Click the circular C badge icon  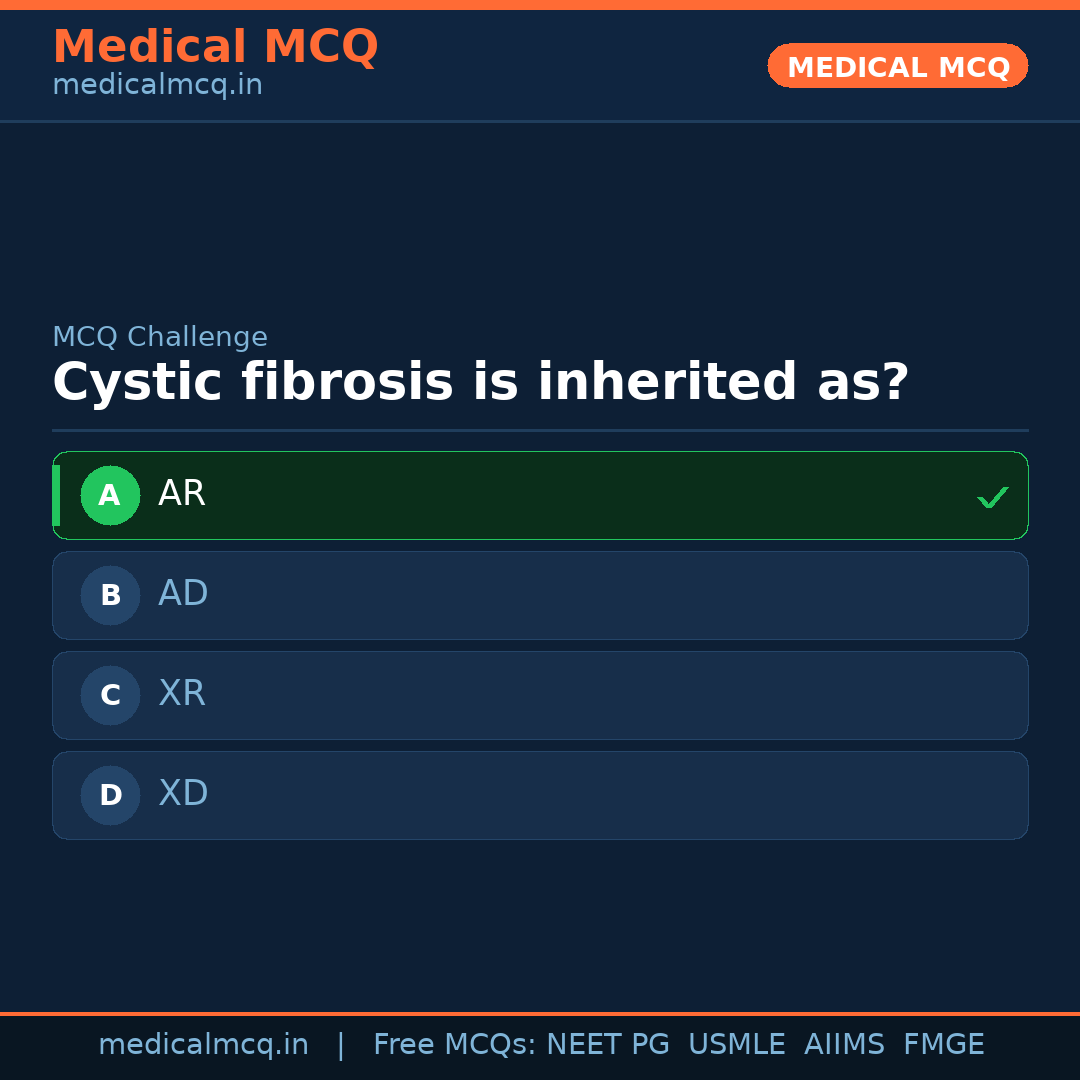pos(110,695)
